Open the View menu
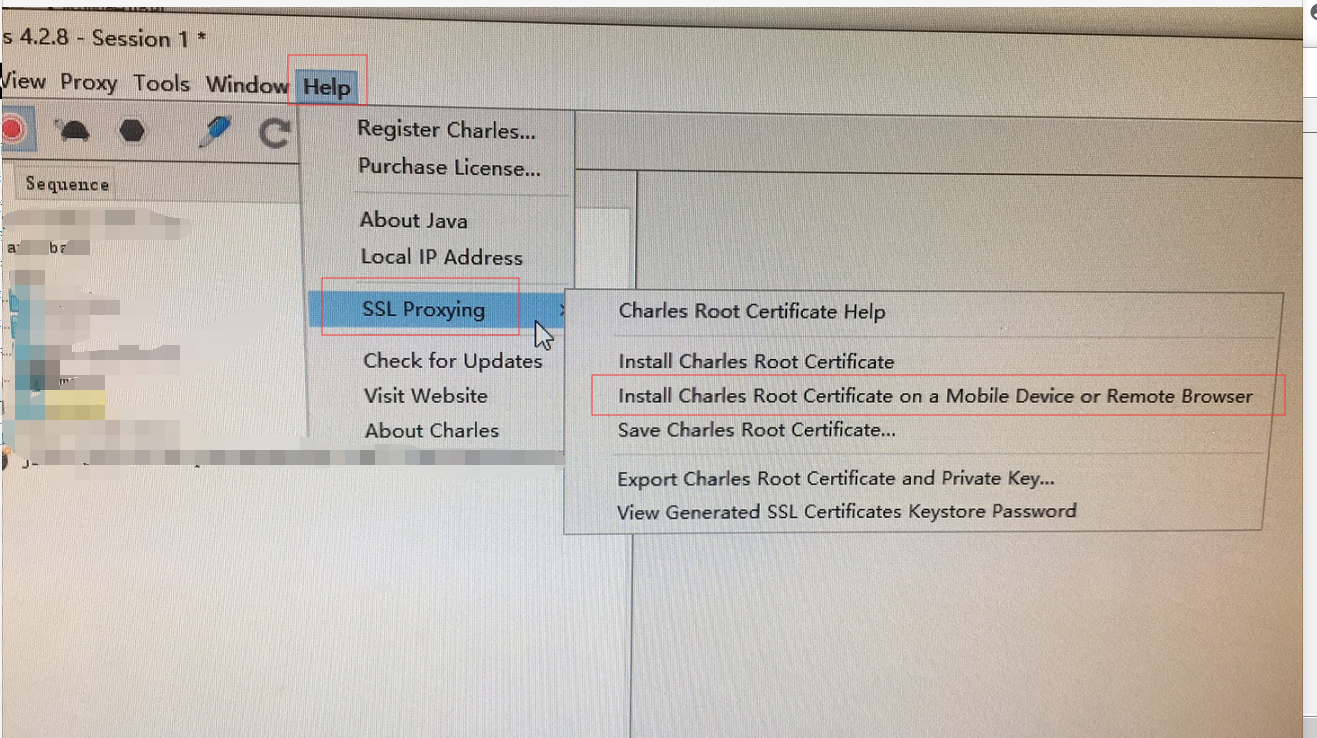 pyautogui.click(x=23, y=81)
